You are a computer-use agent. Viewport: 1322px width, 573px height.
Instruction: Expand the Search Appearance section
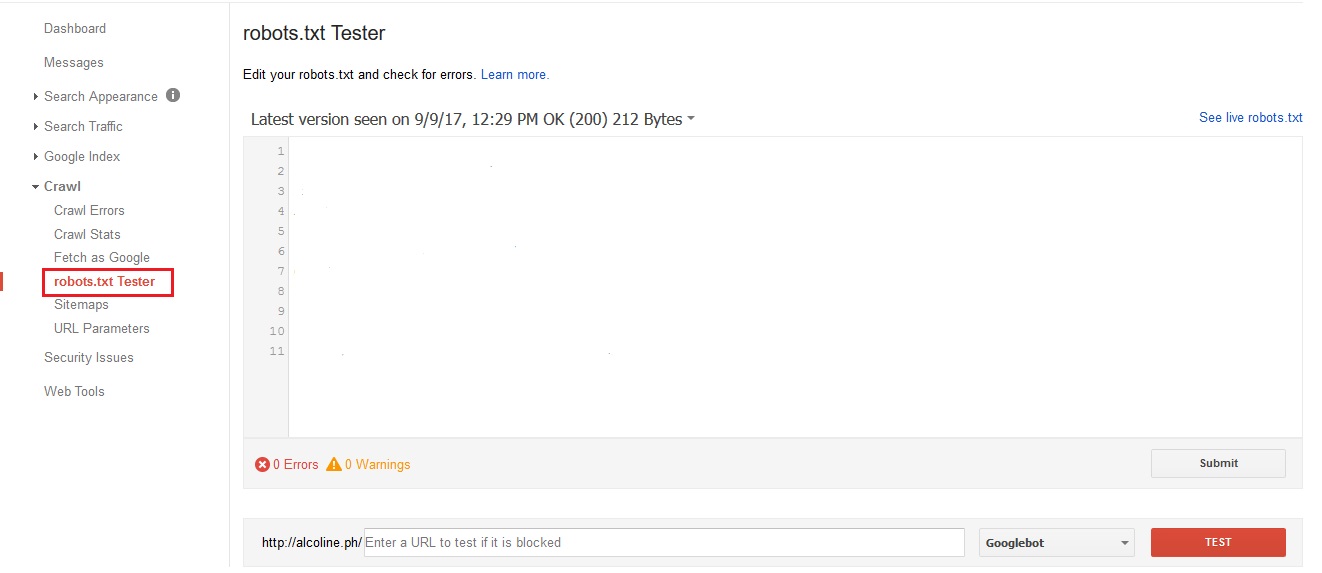100,96
